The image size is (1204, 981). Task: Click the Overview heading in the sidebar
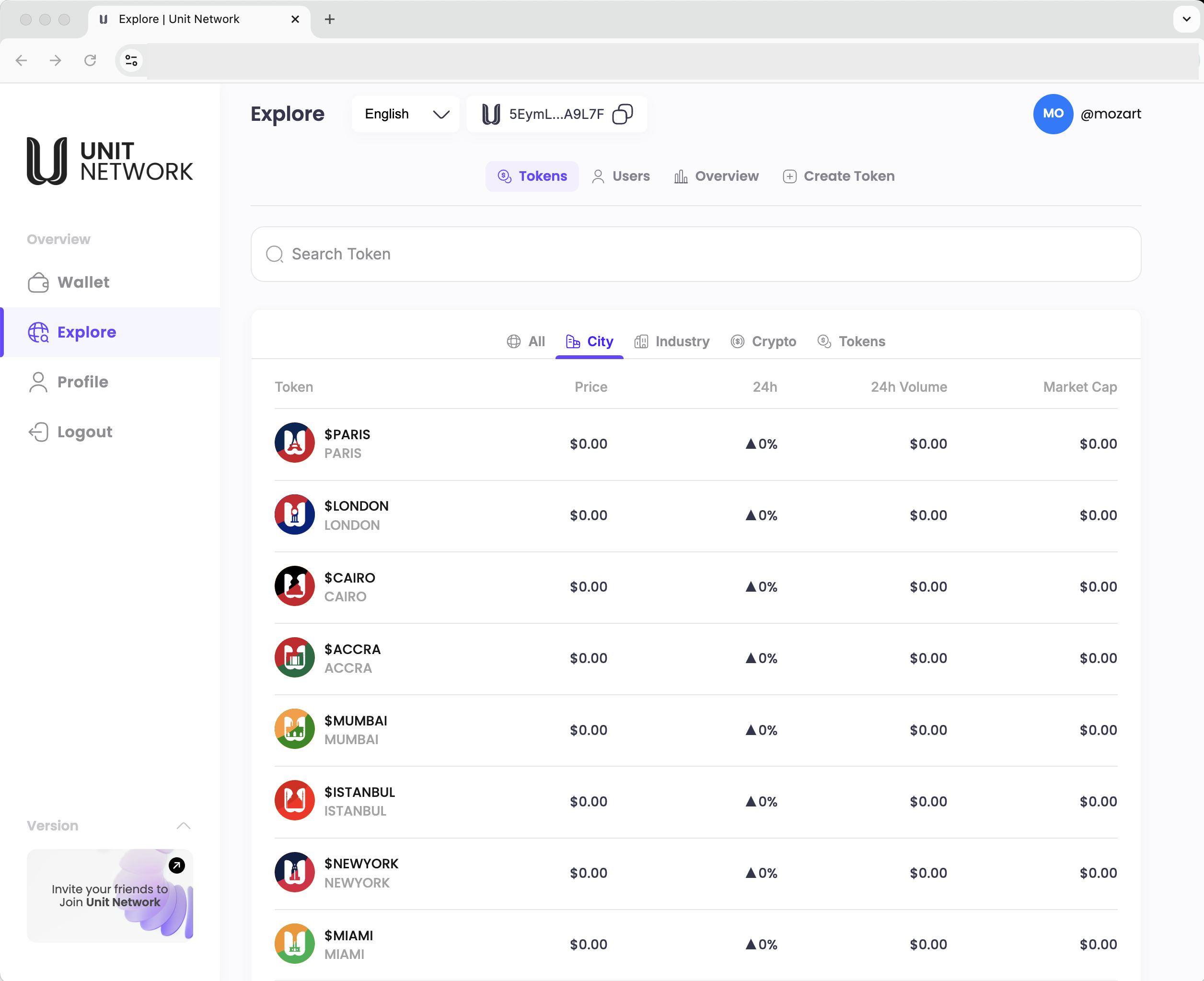point(59,240)
